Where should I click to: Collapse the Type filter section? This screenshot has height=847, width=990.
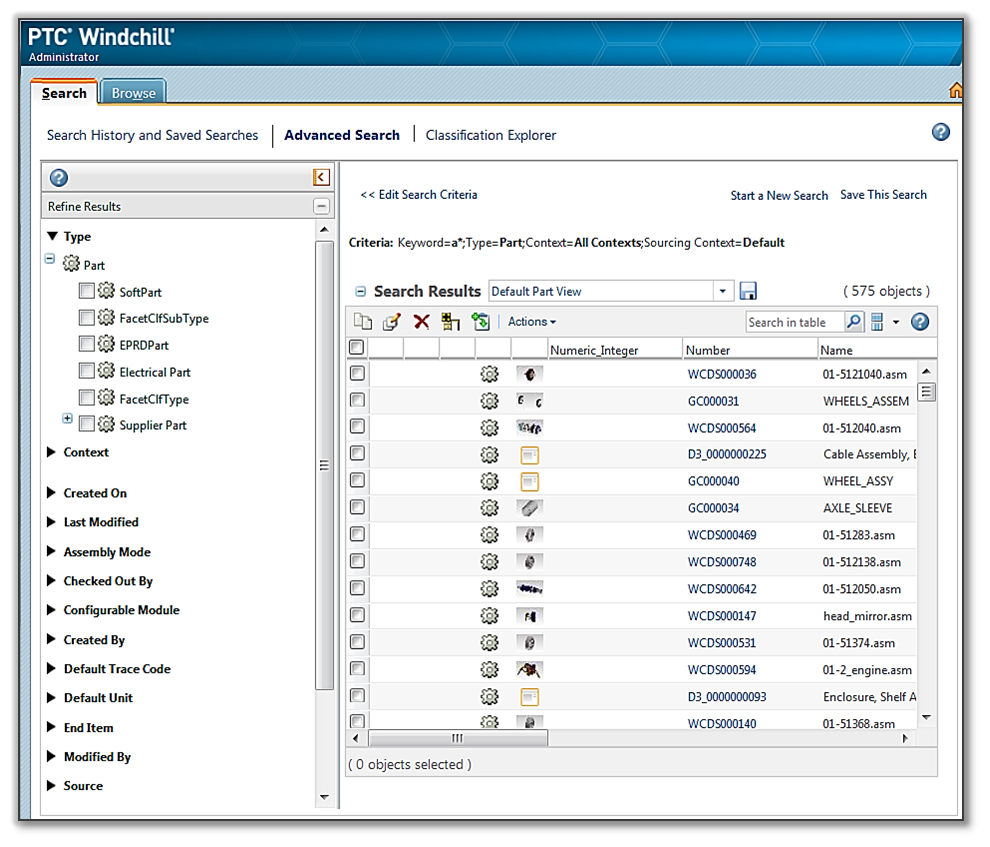[x=52, y=236]
